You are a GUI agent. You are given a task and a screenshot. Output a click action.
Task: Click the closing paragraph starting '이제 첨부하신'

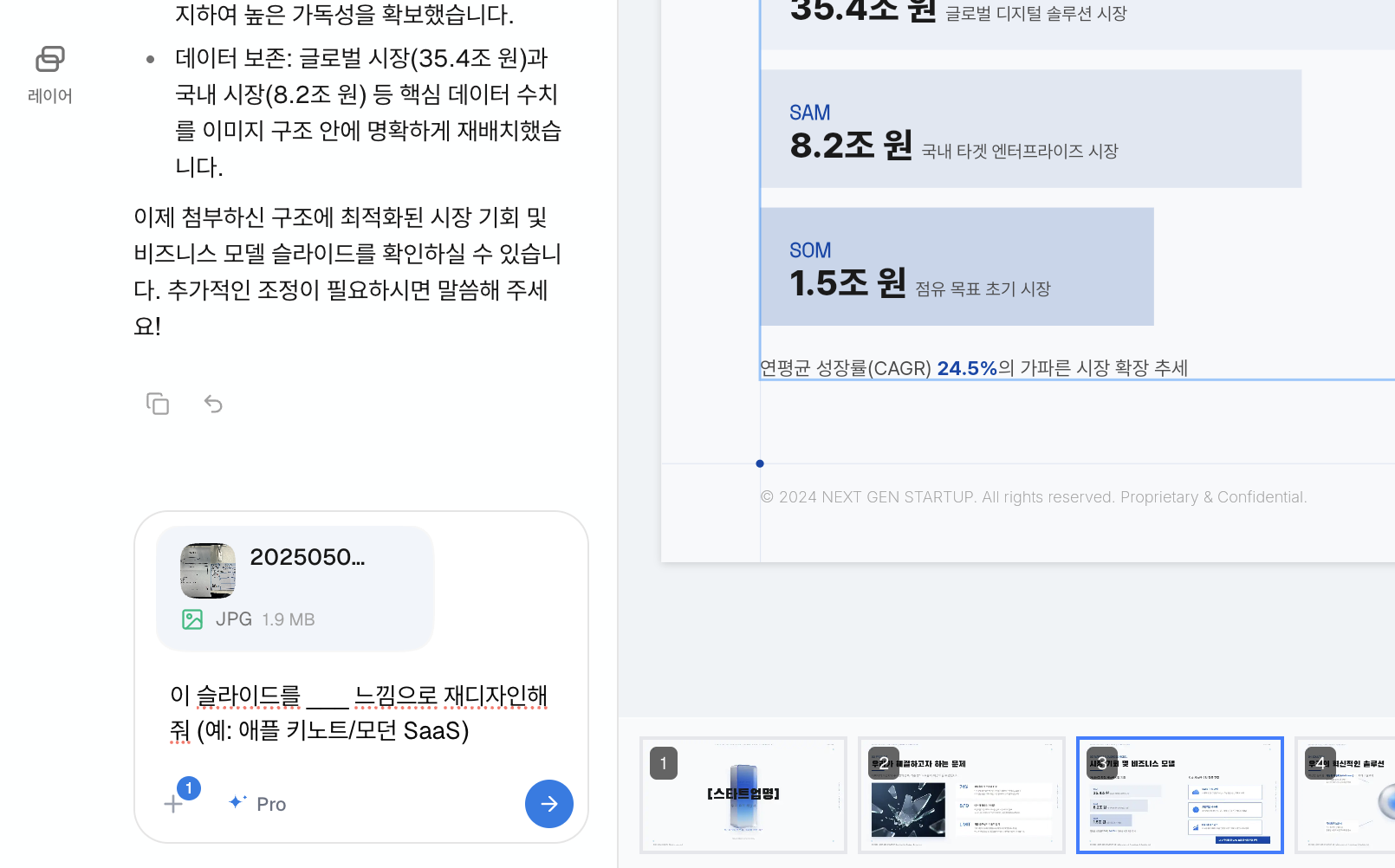347,271
